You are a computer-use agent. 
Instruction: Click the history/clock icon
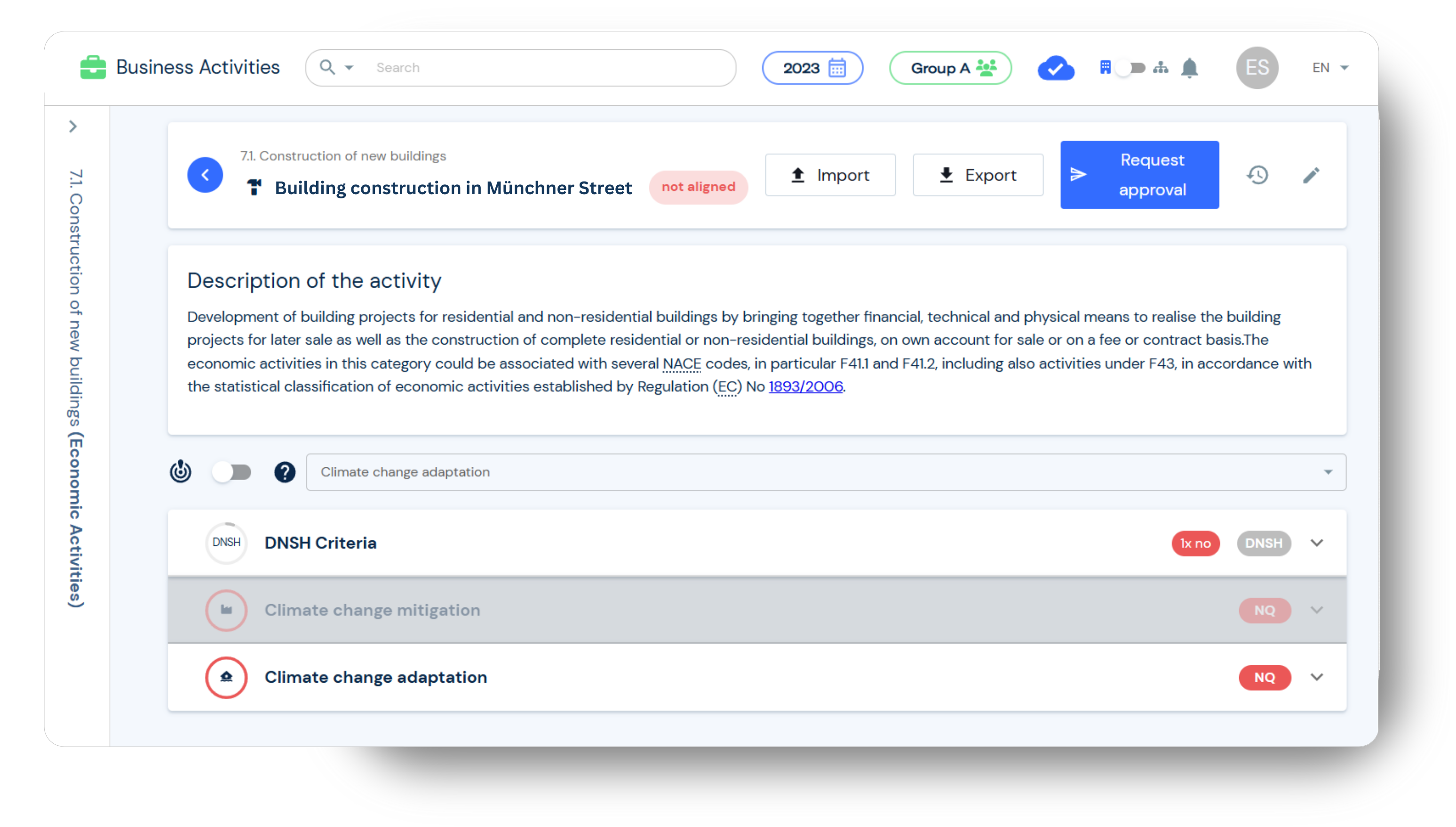(x=1258, y=175)
